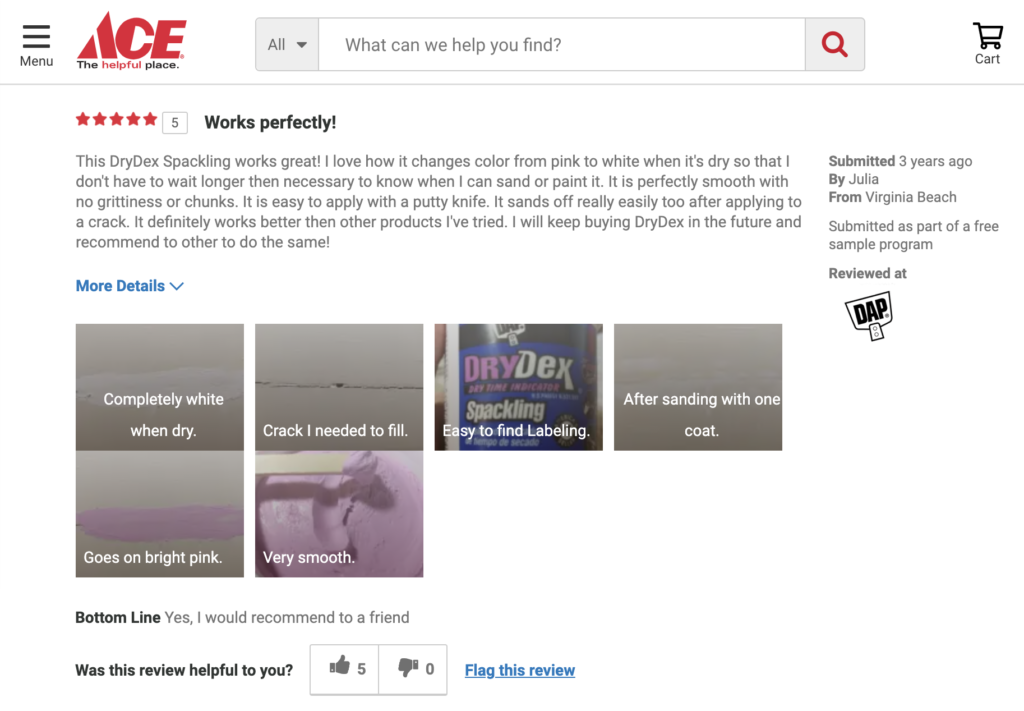Open the shopping Cart icon
1024x711 pixels.
coord(987,44)
